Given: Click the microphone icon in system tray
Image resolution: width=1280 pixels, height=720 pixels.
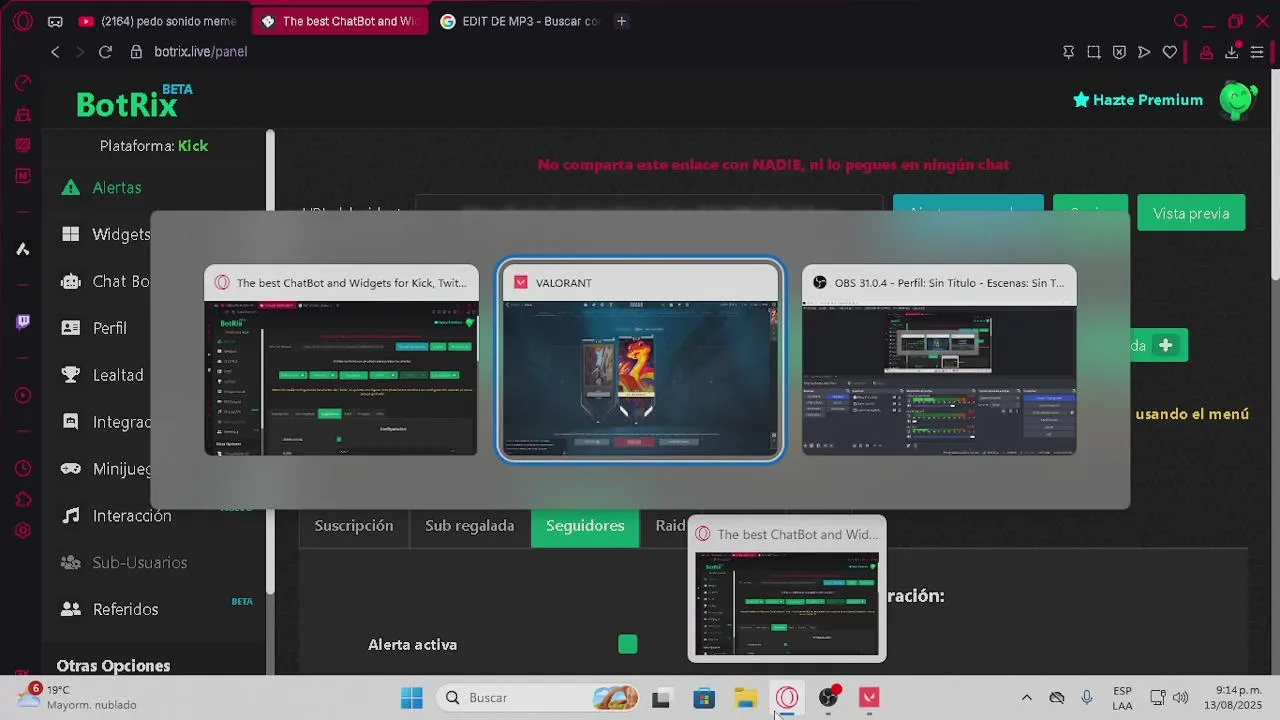Looking at the screenshot, I should click(1087, 698).
